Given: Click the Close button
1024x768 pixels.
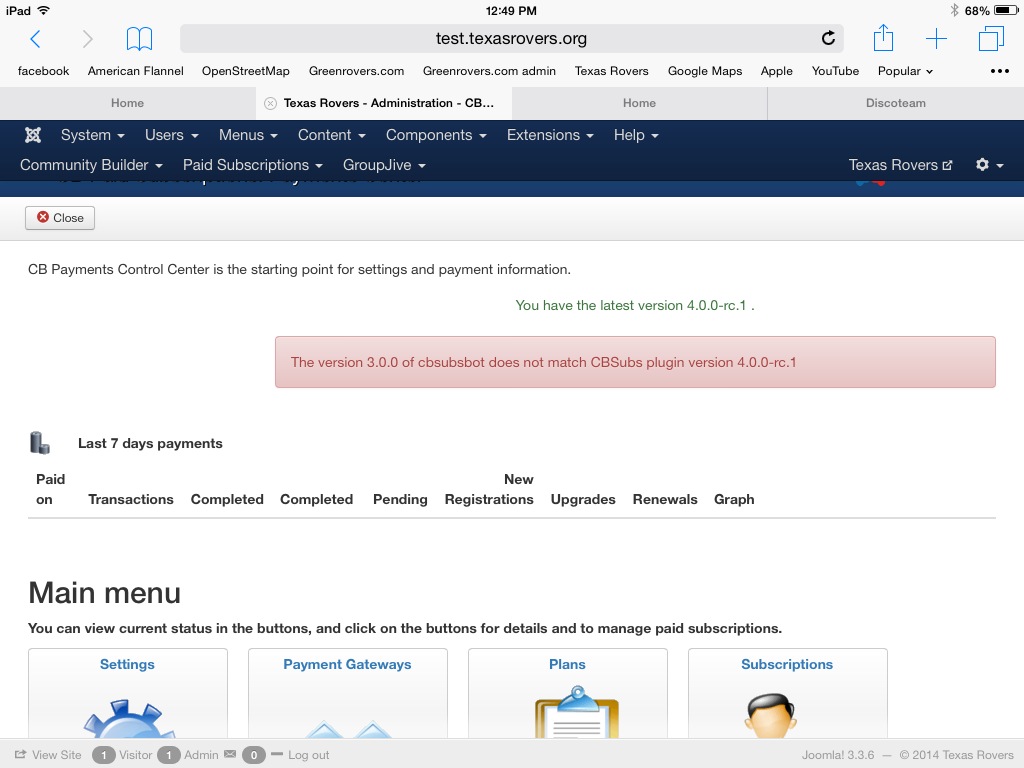Looking at the screenshot, I should point(60,218).
